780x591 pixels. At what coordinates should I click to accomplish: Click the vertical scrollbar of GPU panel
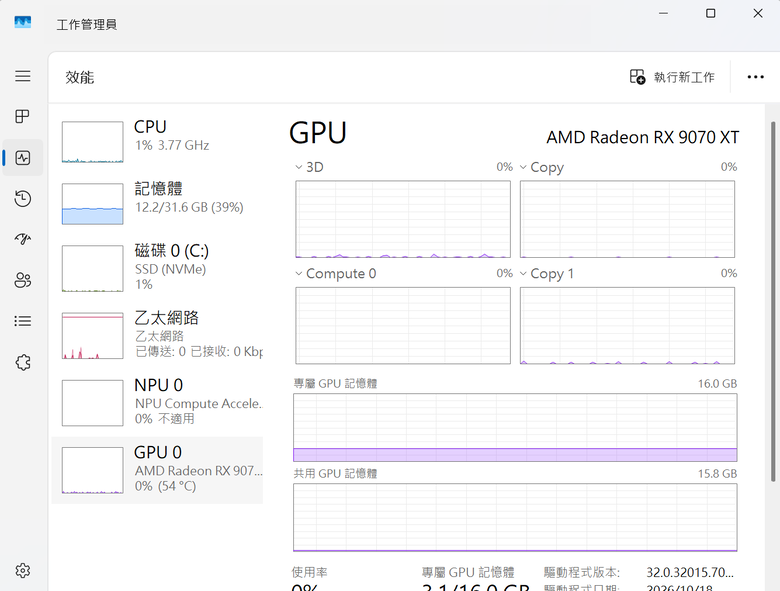(x=773, y=301)
